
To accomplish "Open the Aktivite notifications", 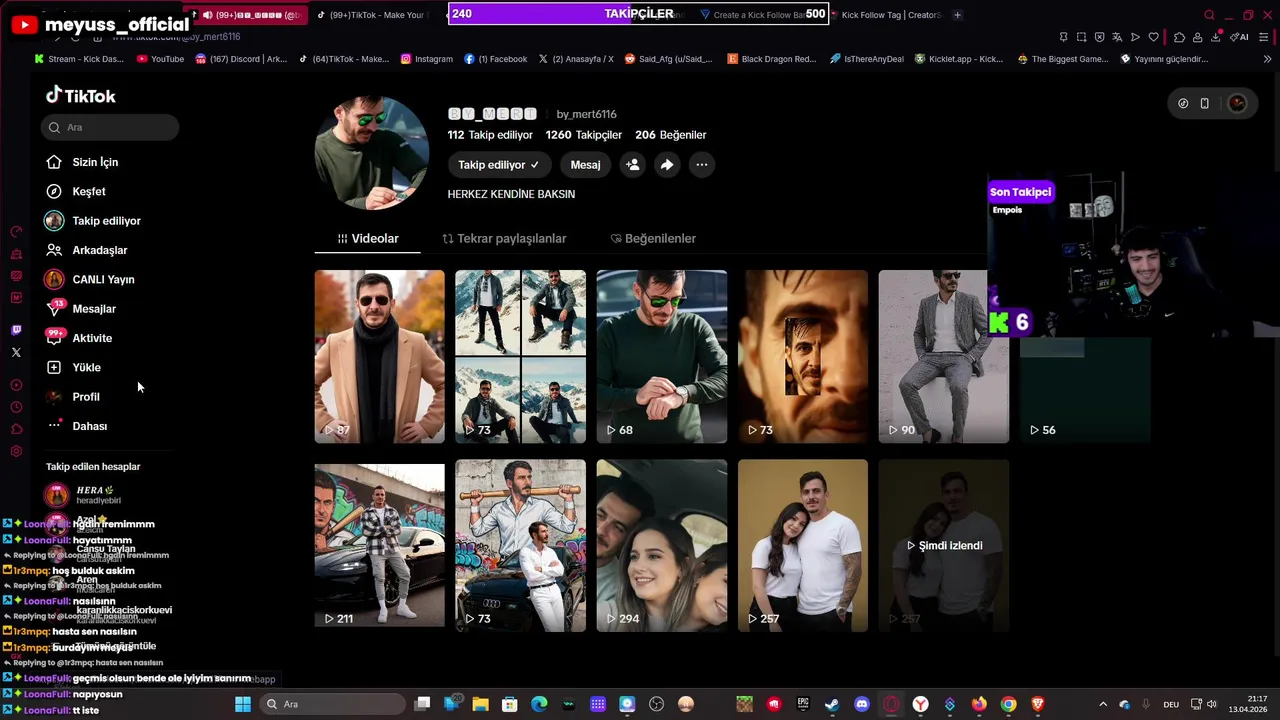I will pyautogui.click(x=79, y=338).
